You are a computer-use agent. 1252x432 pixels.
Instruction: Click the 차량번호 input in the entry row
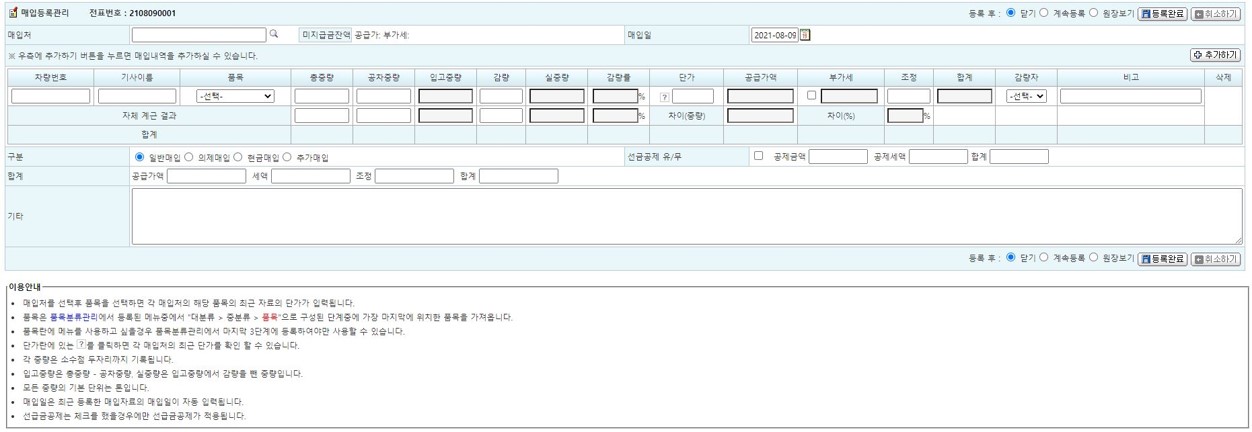click(50, 97)
